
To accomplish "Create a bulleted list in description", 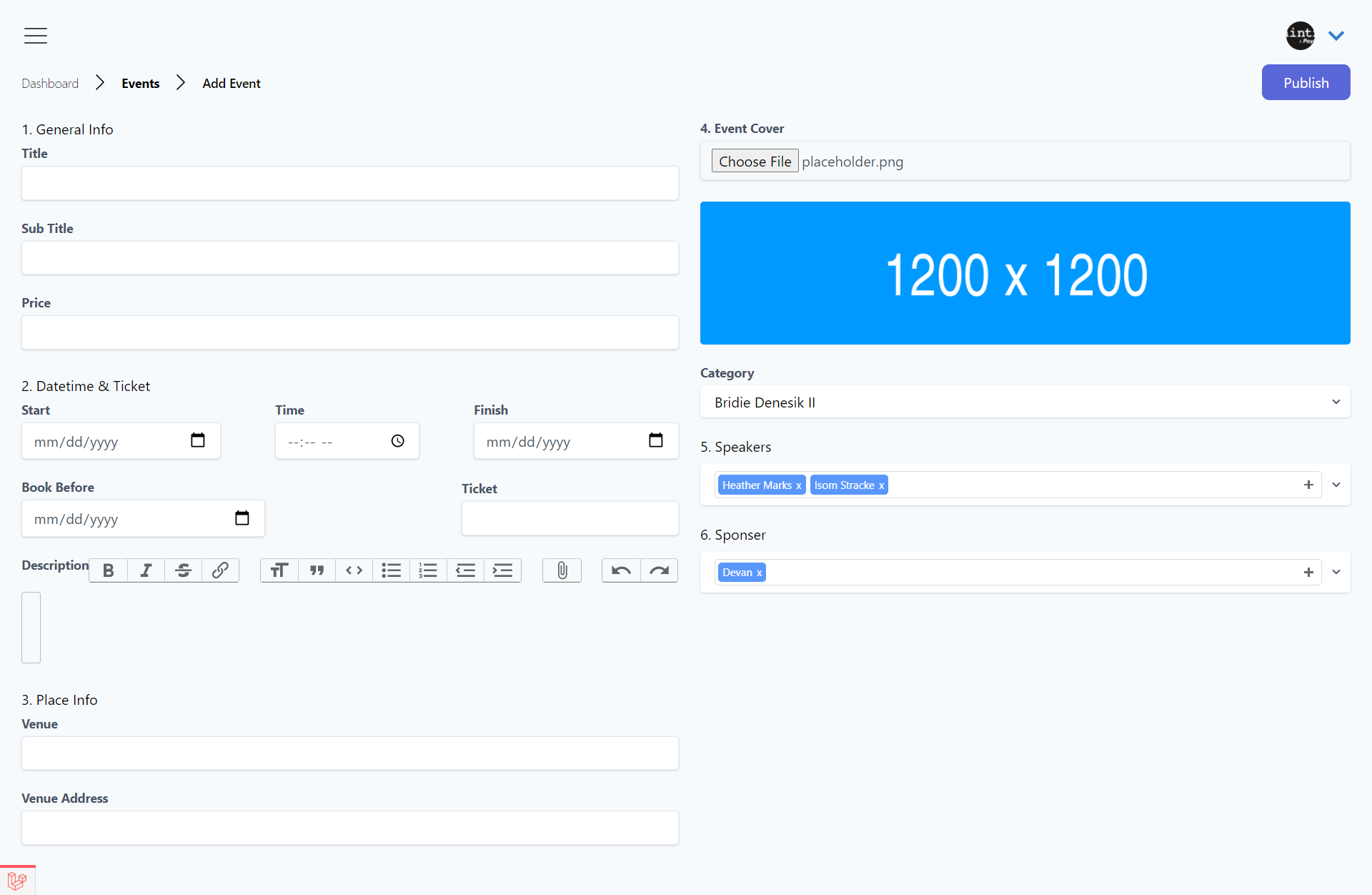I will (x=391, y=570).
